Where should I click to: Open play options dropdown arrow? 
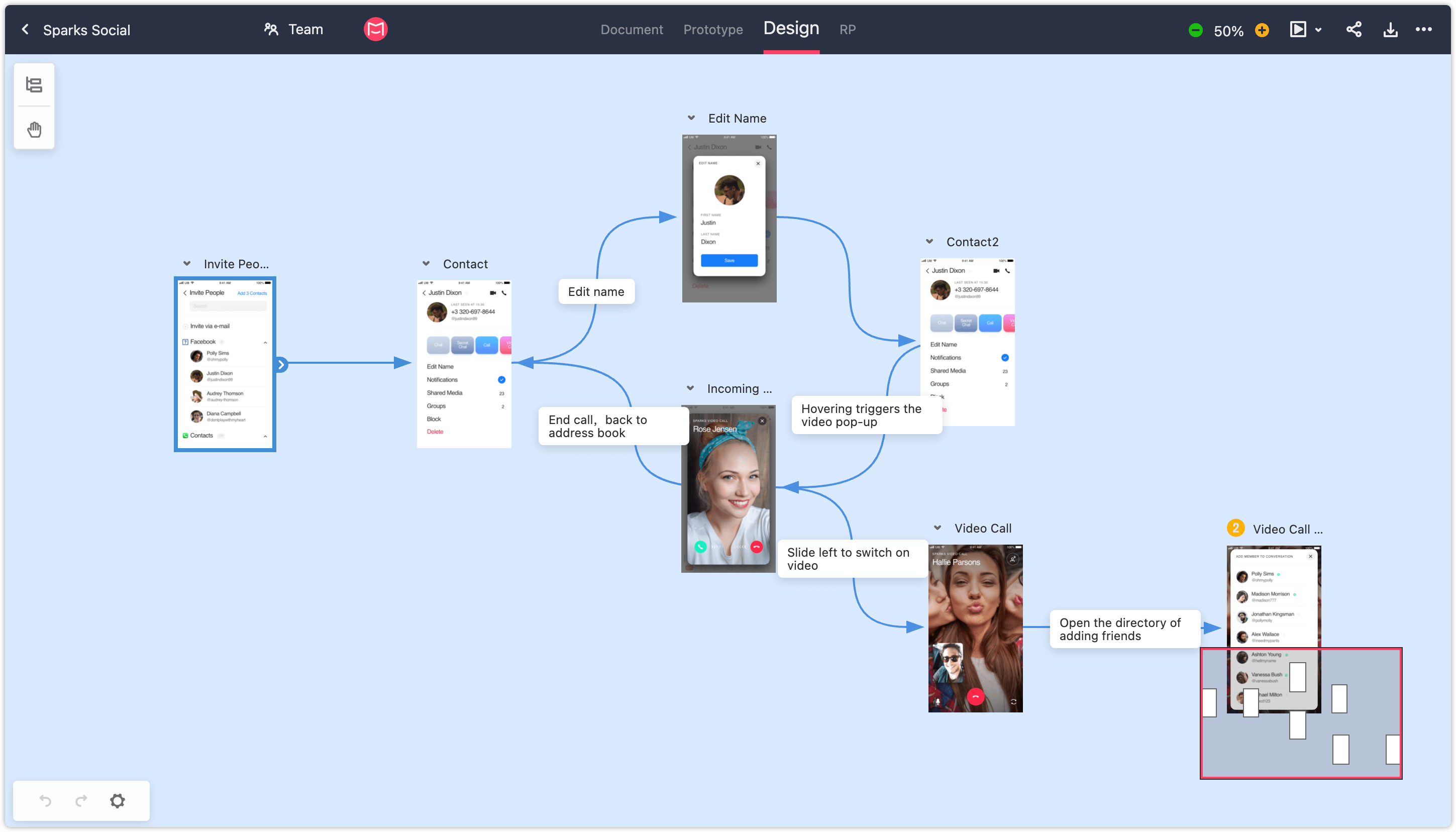coord(1318,30)
